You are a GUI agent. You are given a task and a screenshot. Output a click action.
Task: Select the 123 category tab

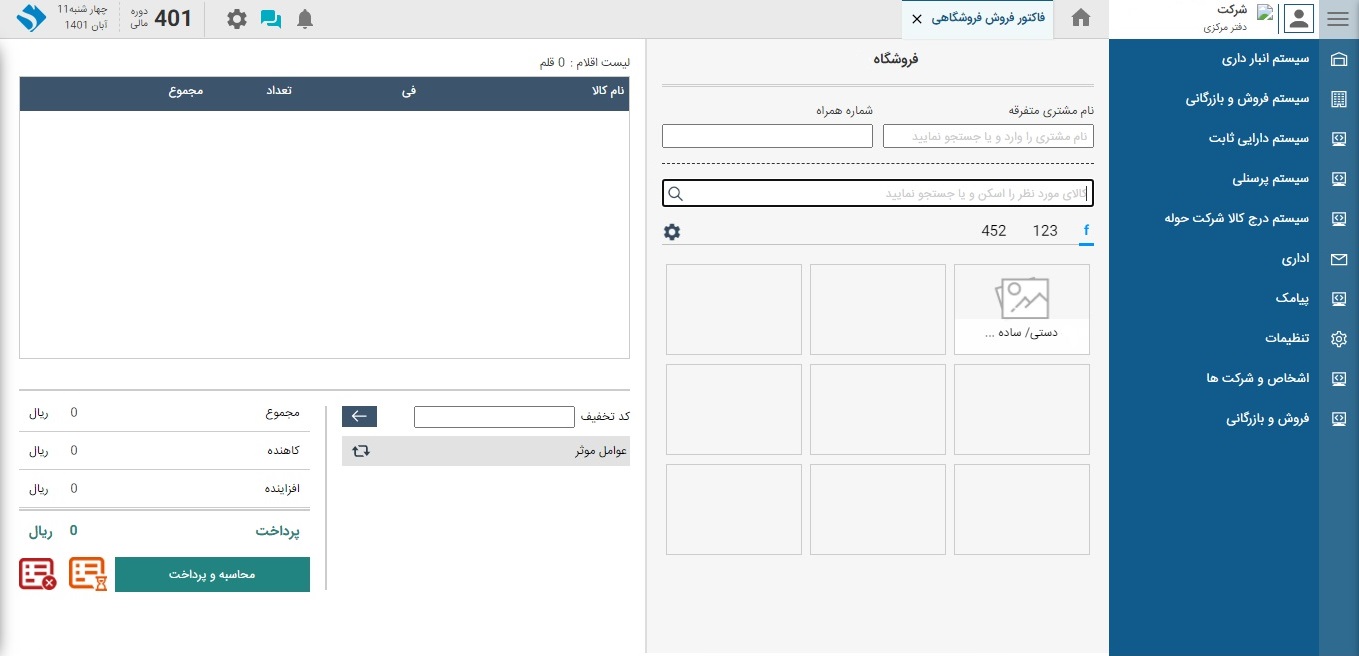click(x=1045, y=231)
